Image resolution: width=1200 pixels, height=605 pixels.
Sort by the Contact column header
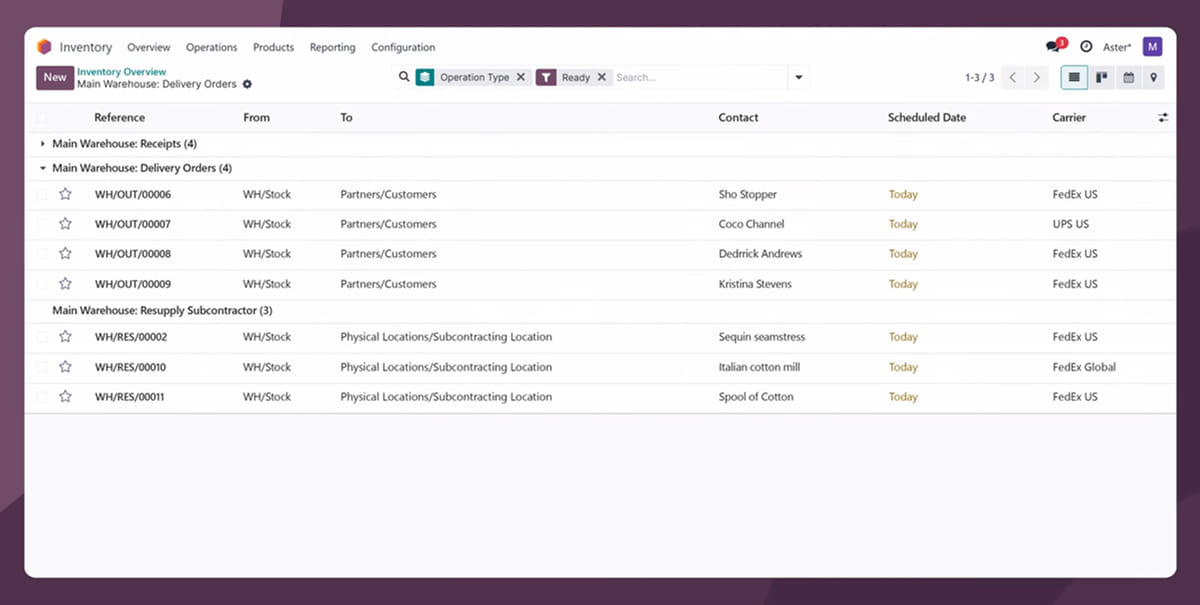click(x=738, y=117)
